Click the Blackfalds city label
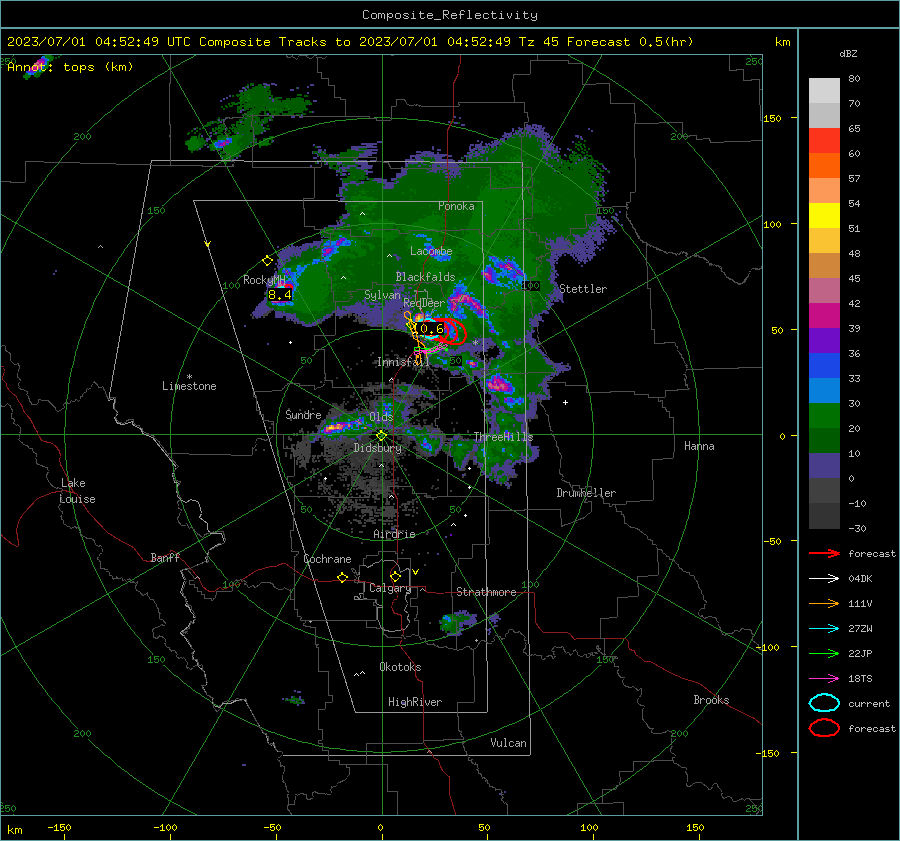This screenshot has height=841, width=900. pos(425,277)
